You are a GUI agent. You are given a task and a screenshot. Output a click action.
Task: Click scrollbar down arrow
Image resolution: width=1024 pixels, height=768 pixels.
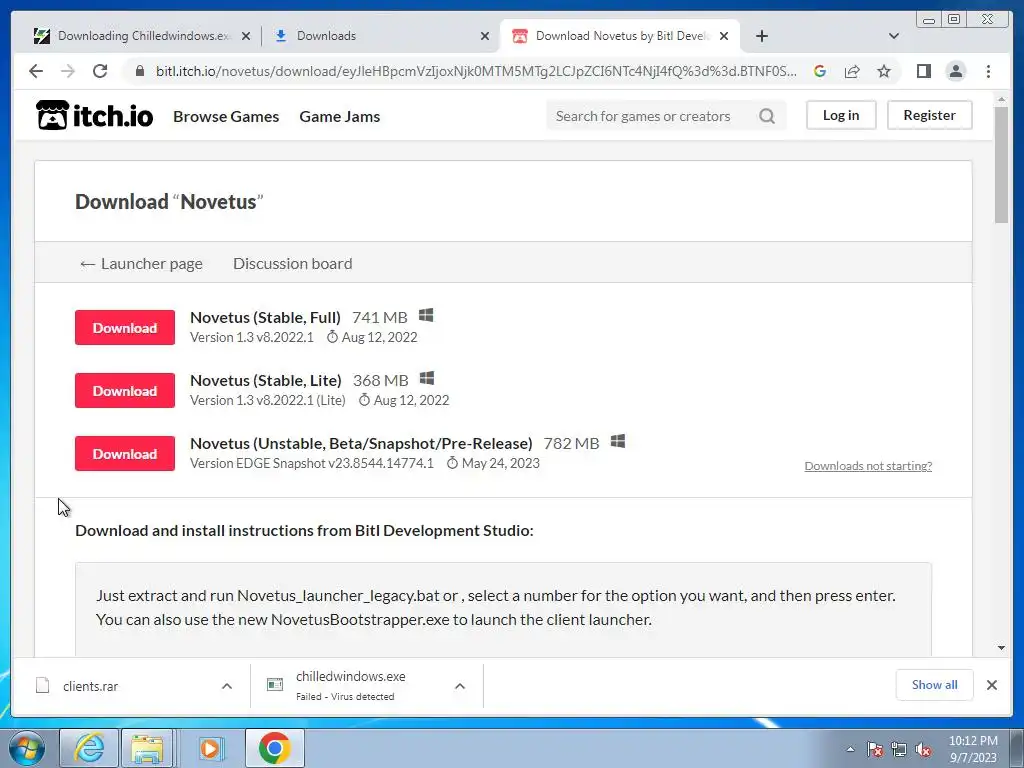click(1001, 648)
